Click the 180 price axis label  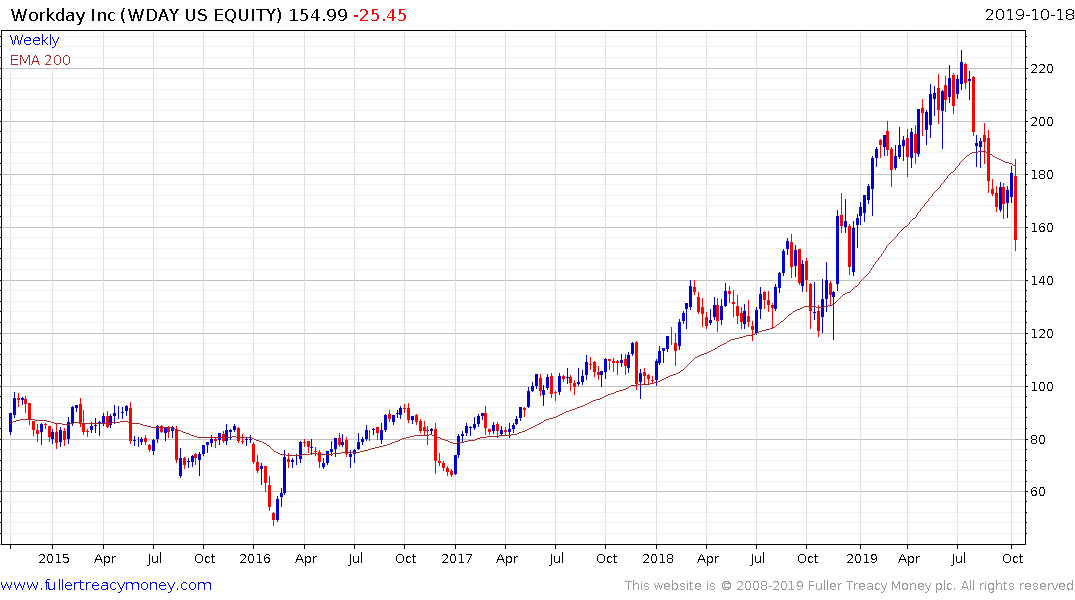point(1041,175)
